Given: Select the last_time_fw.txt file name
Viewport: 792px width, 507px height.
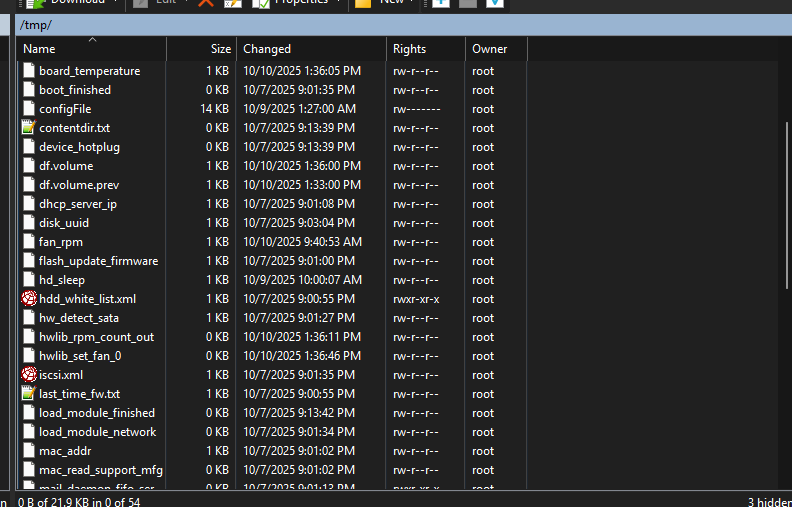Looking at the screenshot, I should click(80, 394).
